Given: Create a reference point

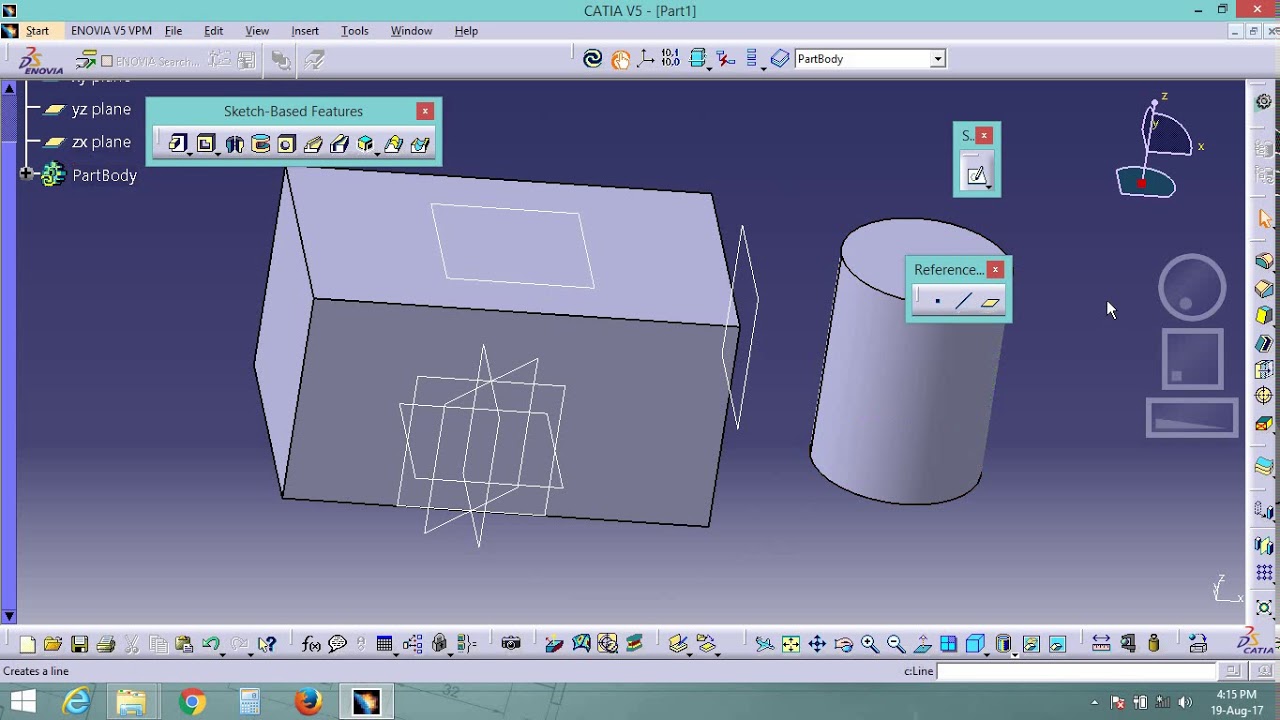Looking at the screenshot, I should pos(937,301).
